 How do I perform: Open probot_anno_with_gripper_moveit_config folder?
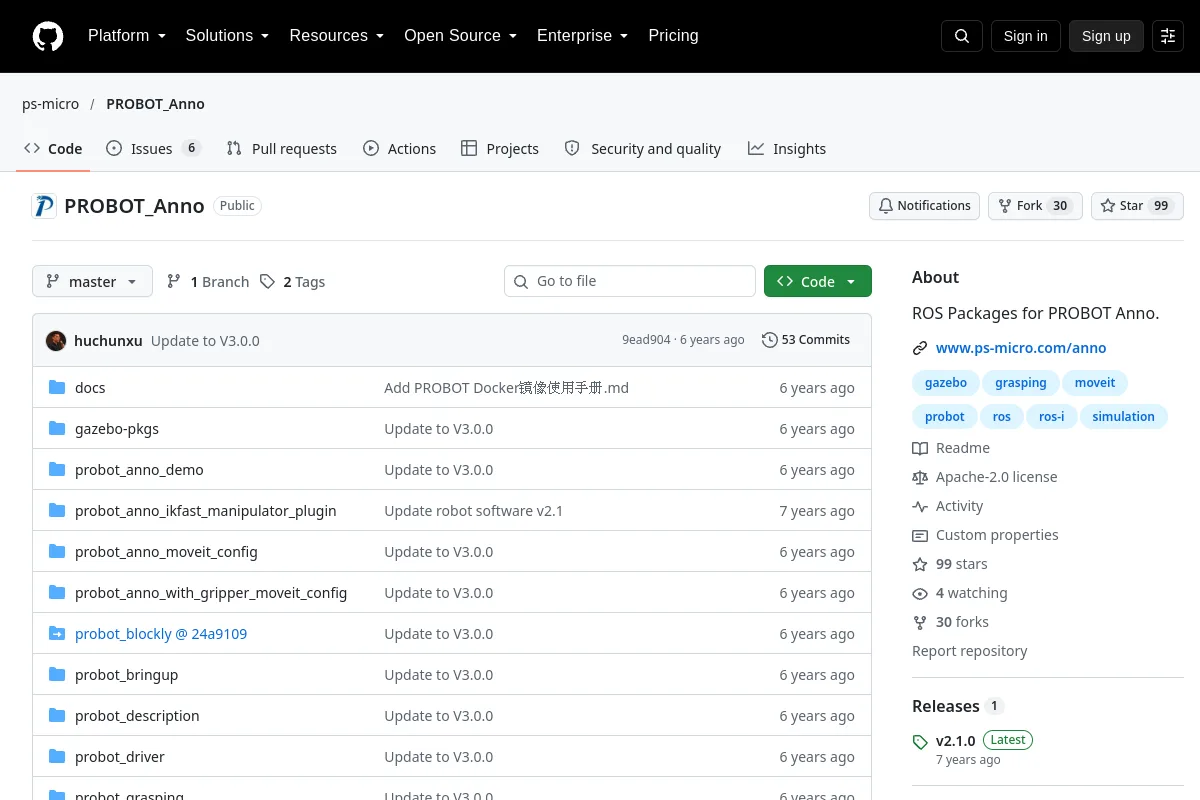(211, 592)
